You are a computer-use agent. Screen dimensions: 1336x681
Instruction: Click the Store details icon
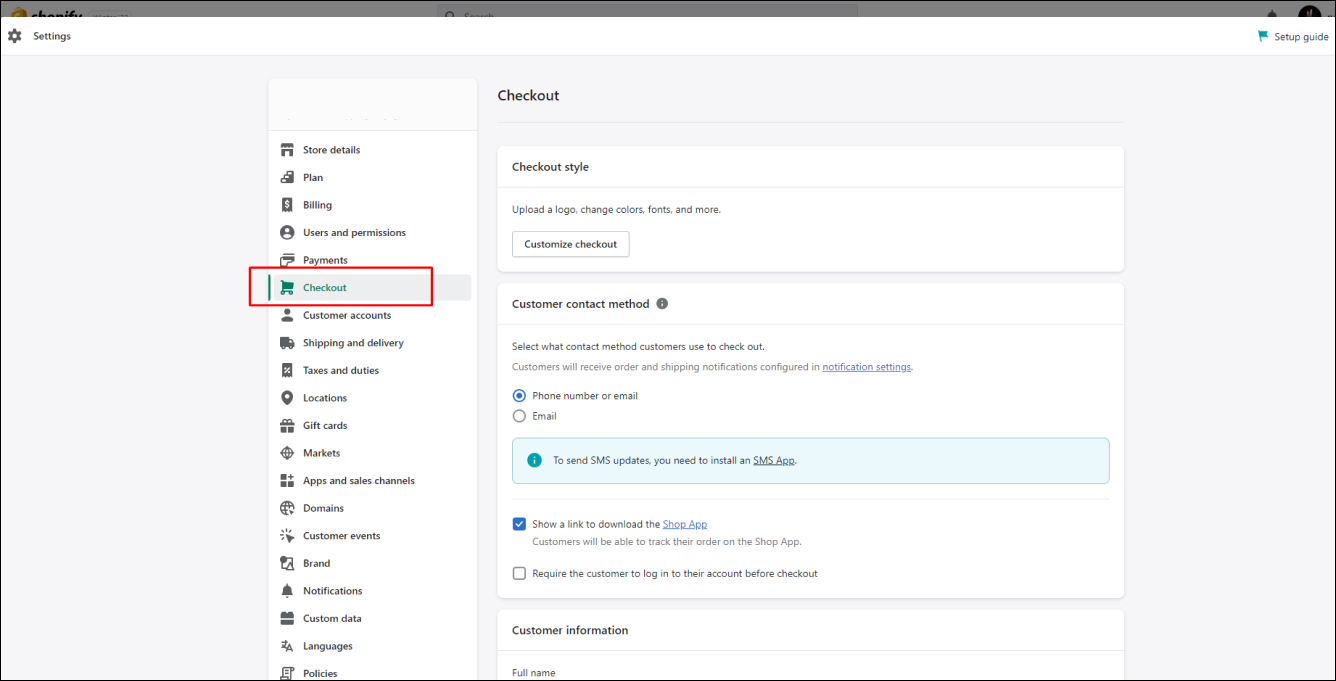[x=287, y=150]
